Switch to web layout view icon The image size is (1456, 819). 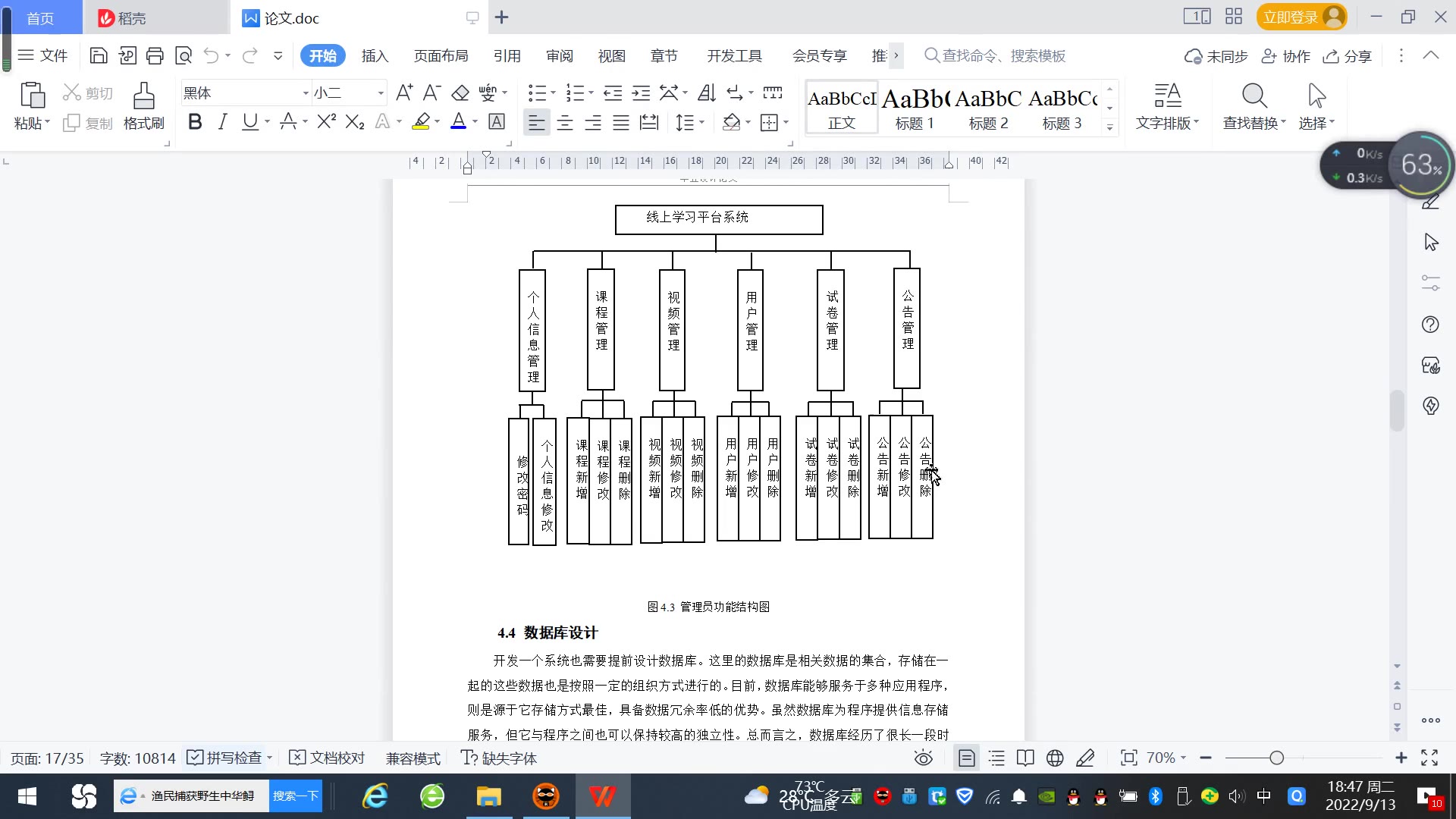[1055, 758]
